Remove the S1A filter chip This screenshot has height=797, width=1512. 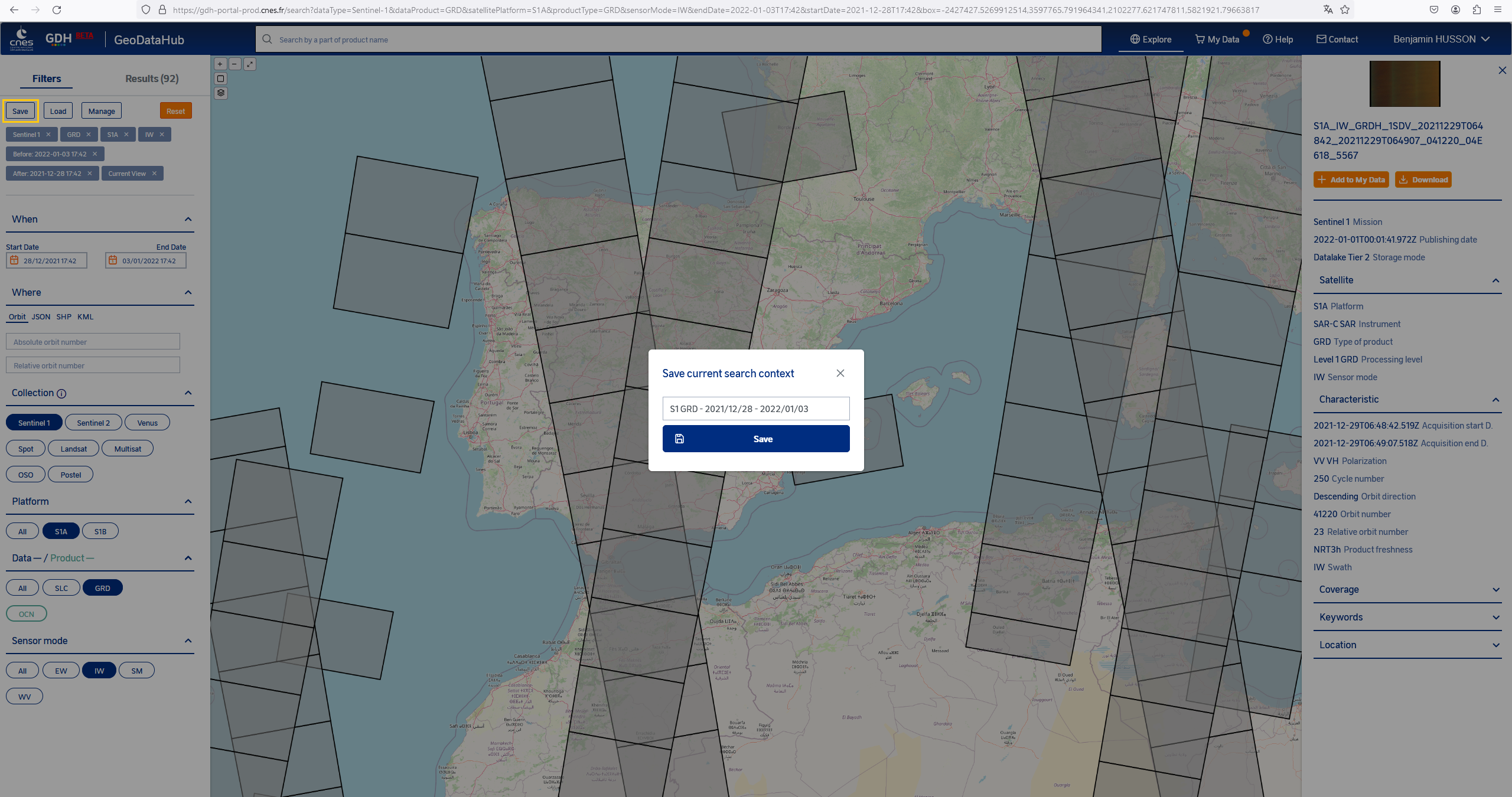(x=126, y=135)
